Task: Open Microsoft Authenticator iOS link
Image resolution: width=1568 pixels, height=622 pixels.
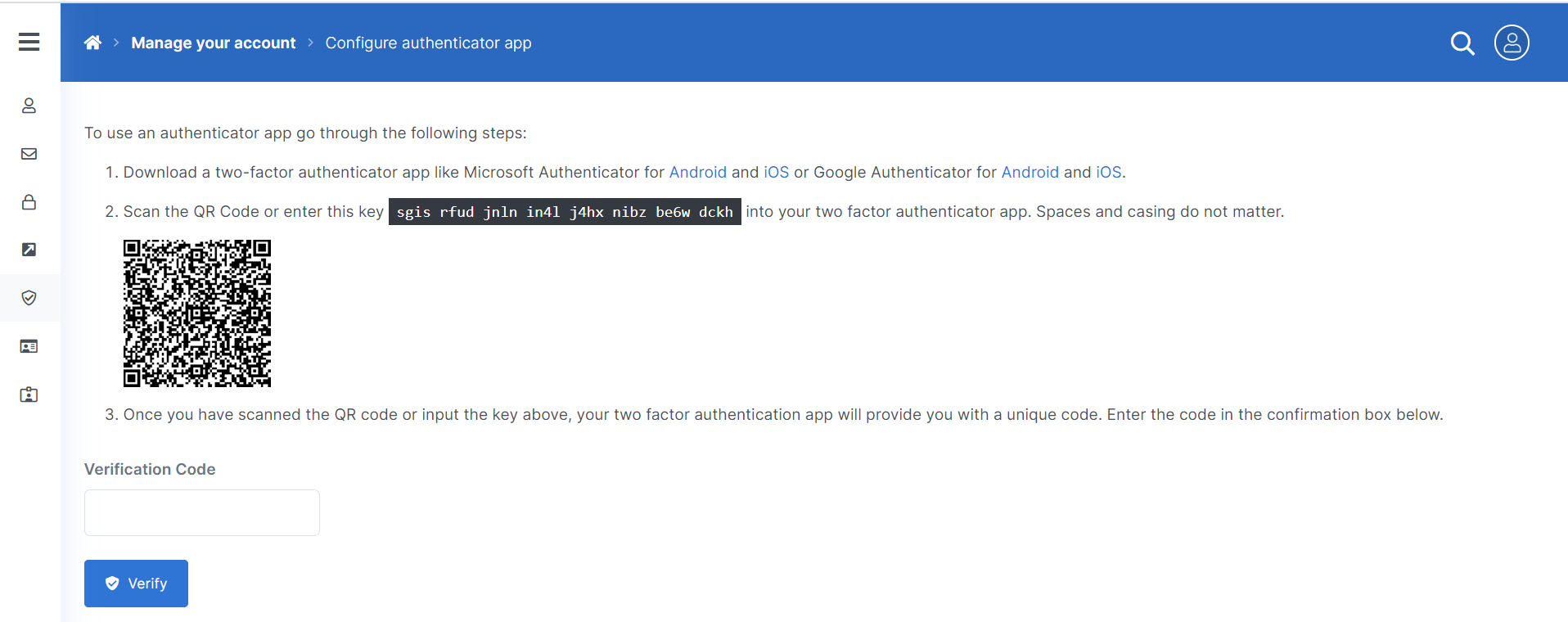Action: tap(777, 172)
